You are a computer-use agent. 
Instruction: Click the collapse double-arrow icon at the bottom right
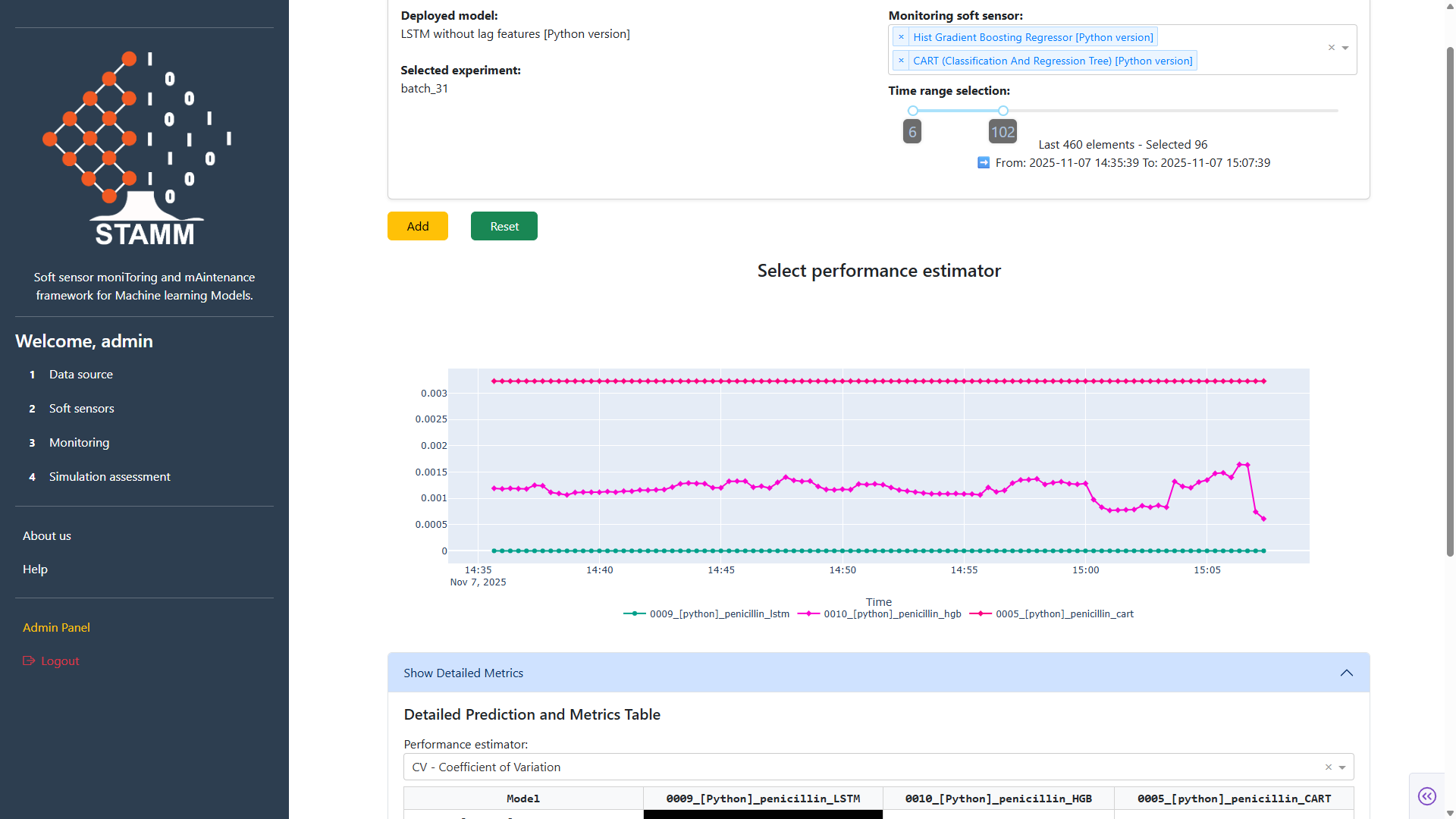pos(1426,796)
